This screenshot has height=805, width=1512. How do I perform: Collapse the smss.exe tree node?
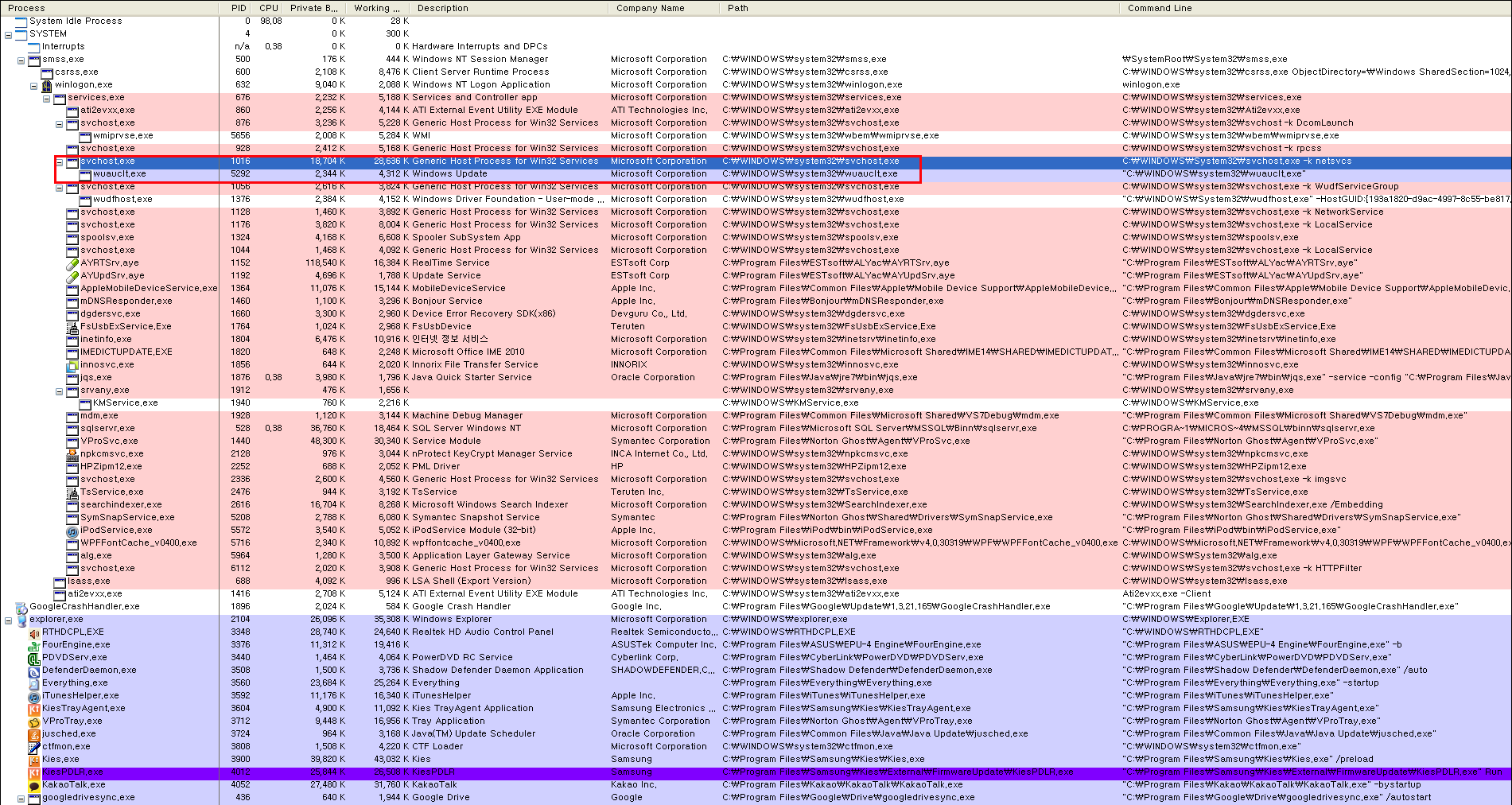[21, 60]
